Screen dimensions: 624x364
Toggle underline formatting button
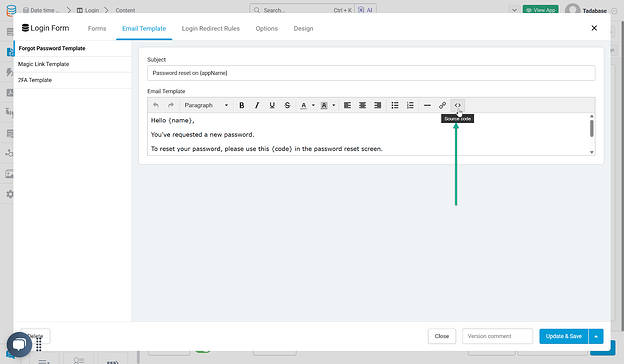point(272,105)
